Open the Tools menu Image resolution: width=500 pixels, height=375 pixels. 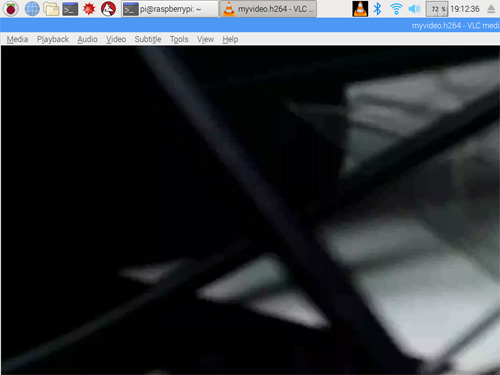(x=179, y=39)
